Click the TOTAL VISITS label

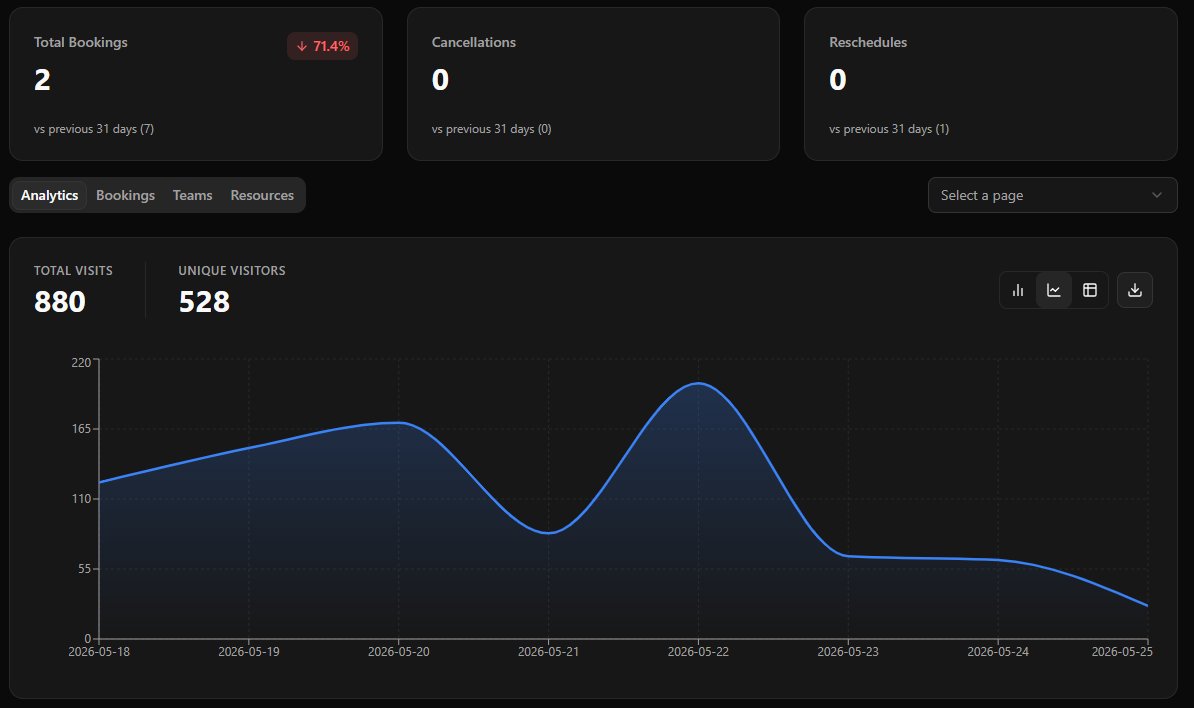[73, 271]
